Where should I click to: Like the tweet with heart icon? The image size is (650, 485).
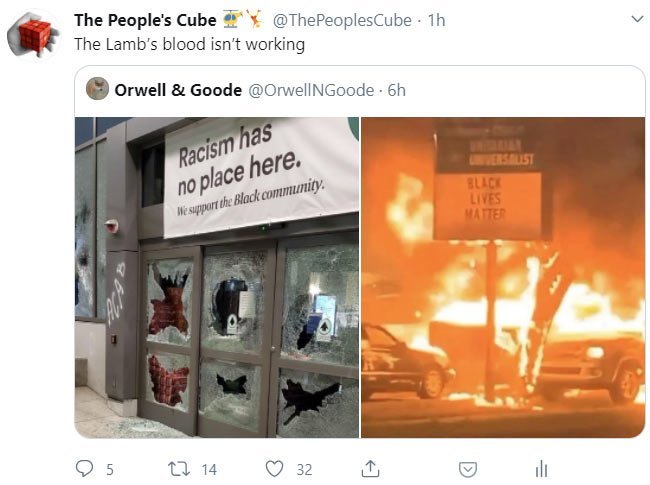point(274,469)
